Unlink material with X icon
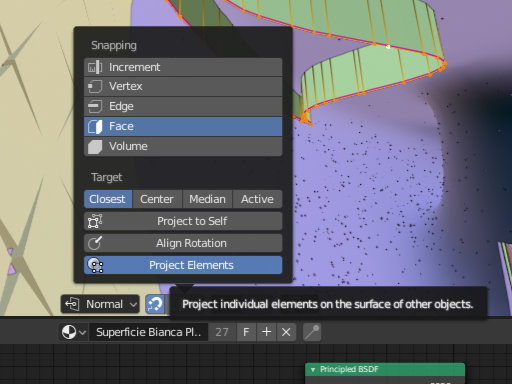Screen dimensions: 512x384 click(286, 332)
